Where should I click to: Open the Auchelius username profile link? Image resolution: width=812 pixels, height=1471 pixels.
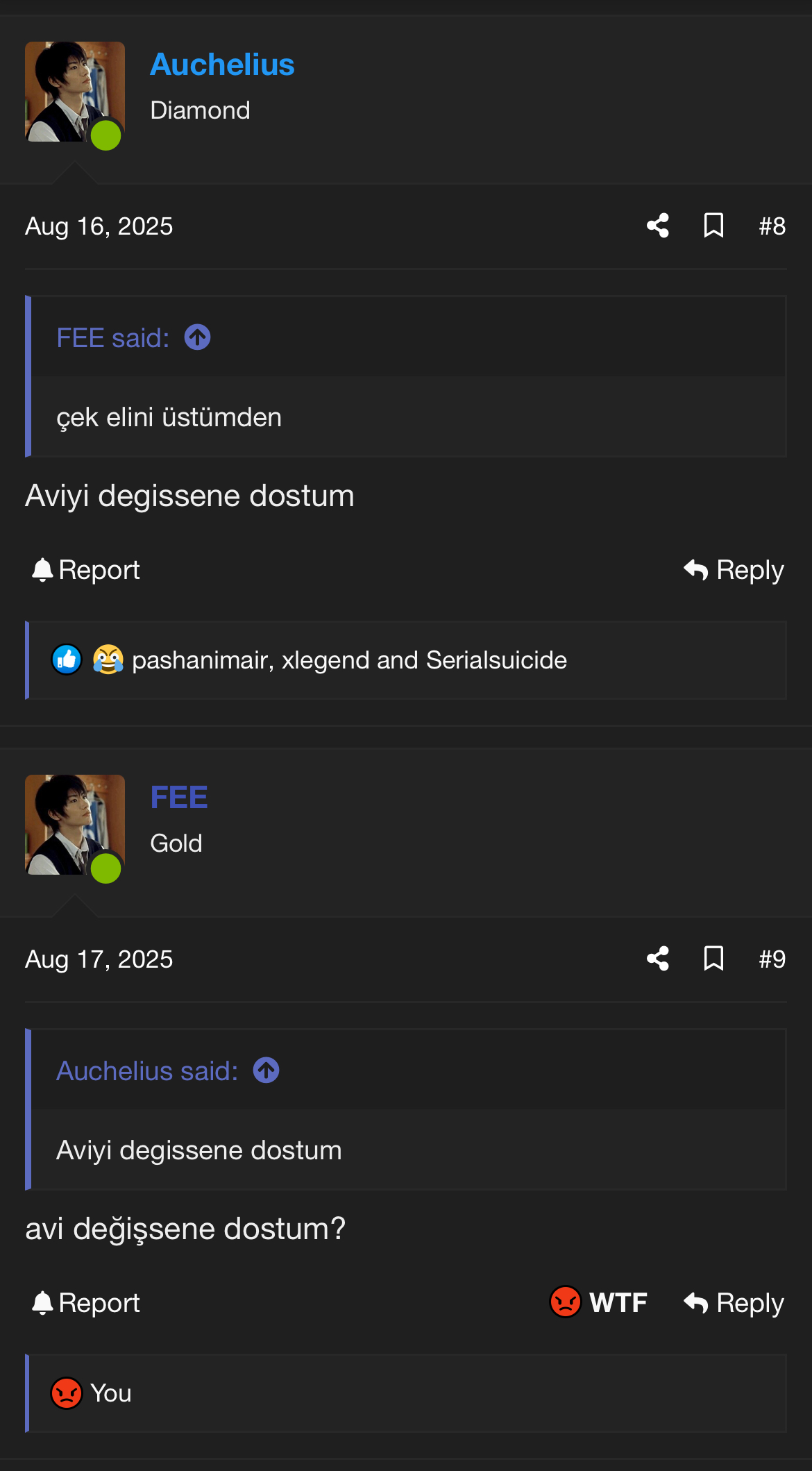pos(222,65)
